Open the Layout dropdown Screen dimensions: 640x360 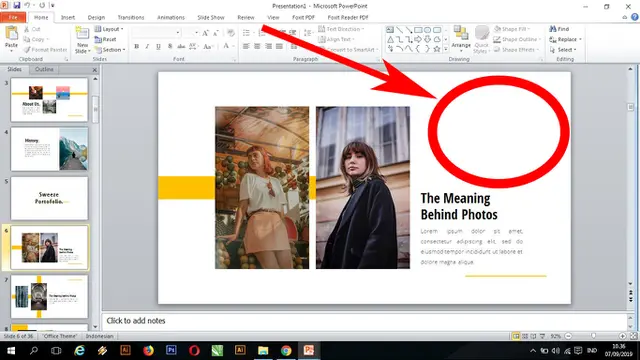coord(109,29)
